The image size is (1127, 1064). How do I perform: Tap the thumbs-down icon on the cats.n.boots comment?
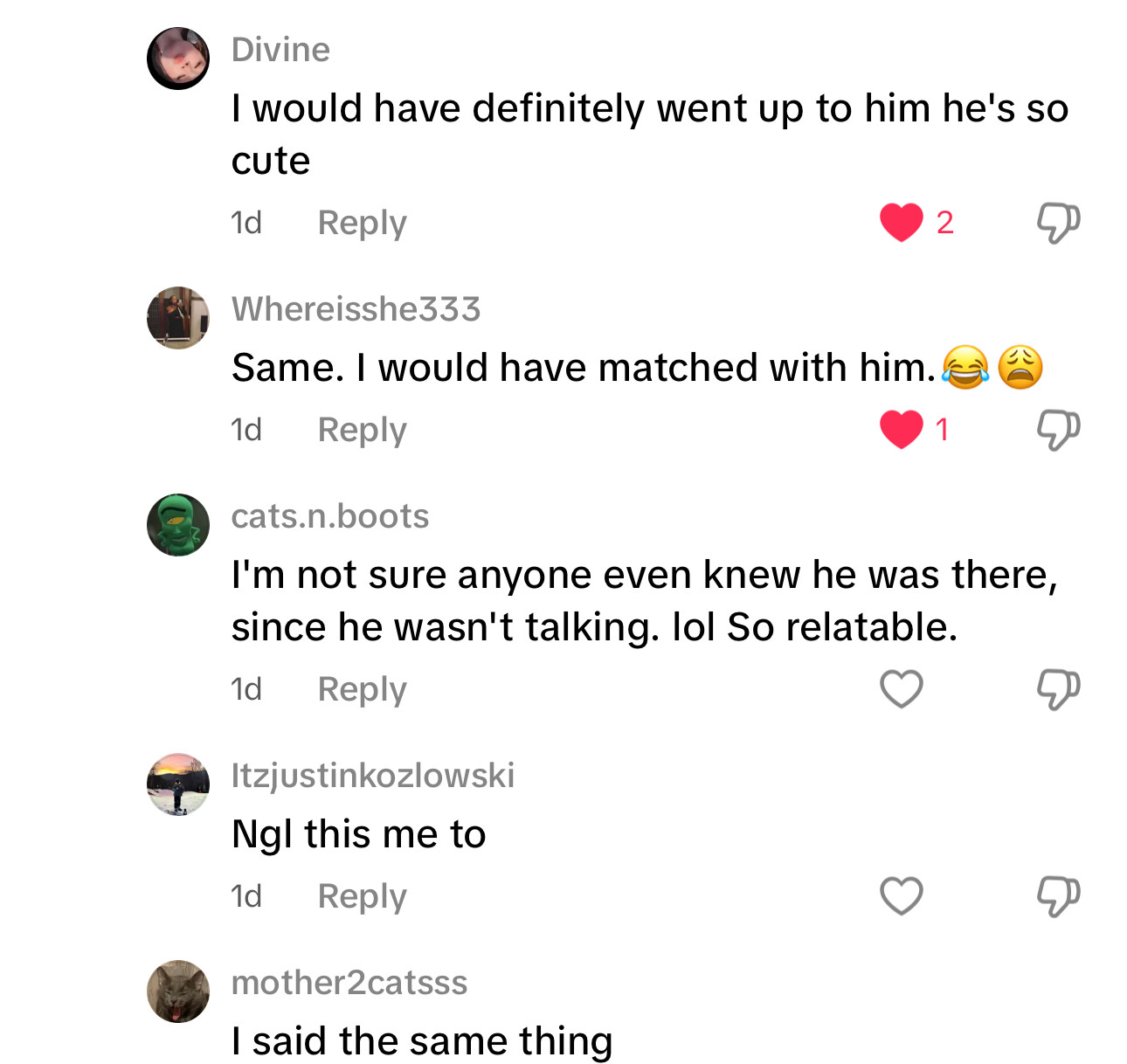(x=1058, y=689)
